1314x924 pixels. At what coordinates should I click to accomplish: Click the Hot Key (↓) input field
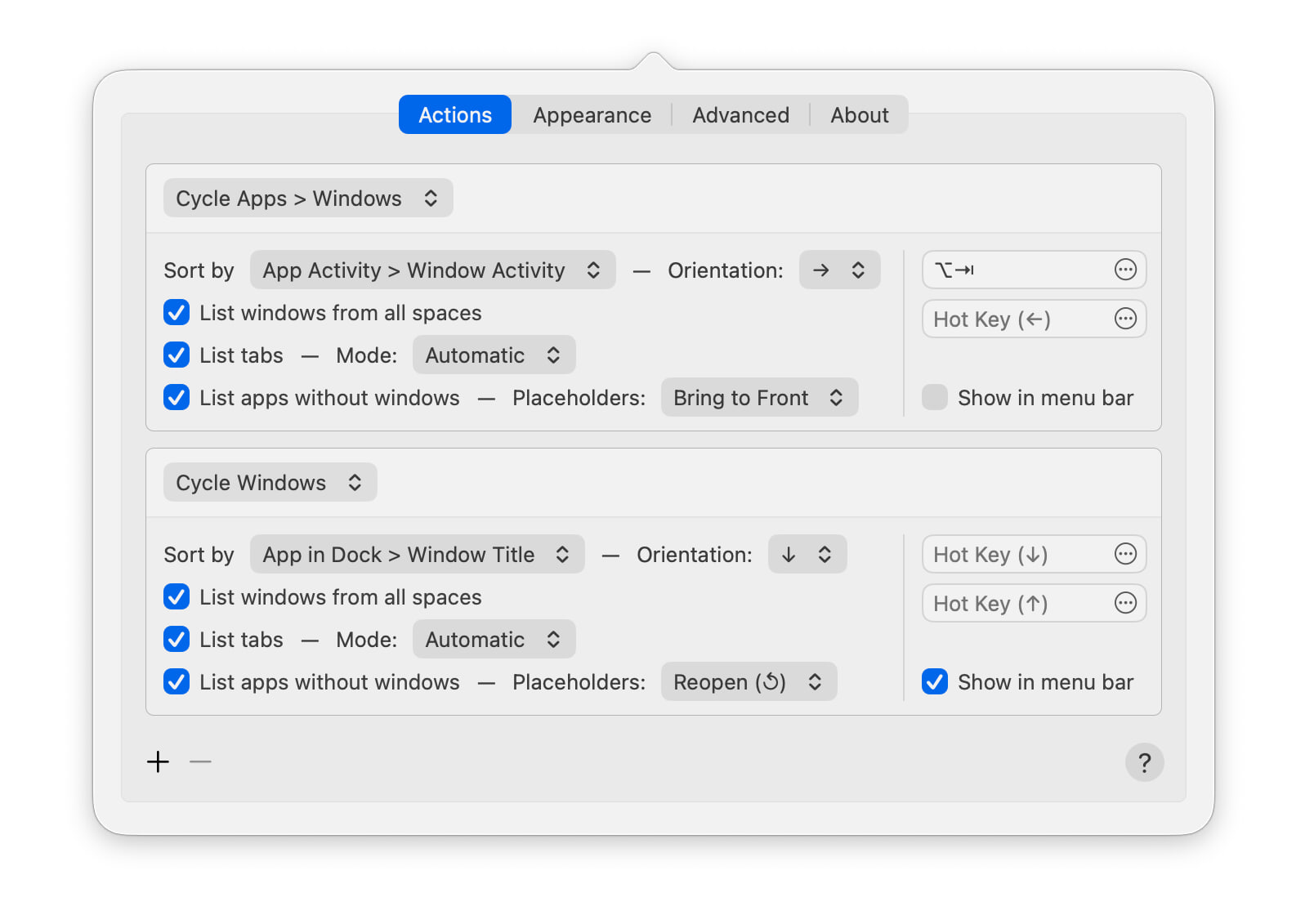coord(1015,555)
